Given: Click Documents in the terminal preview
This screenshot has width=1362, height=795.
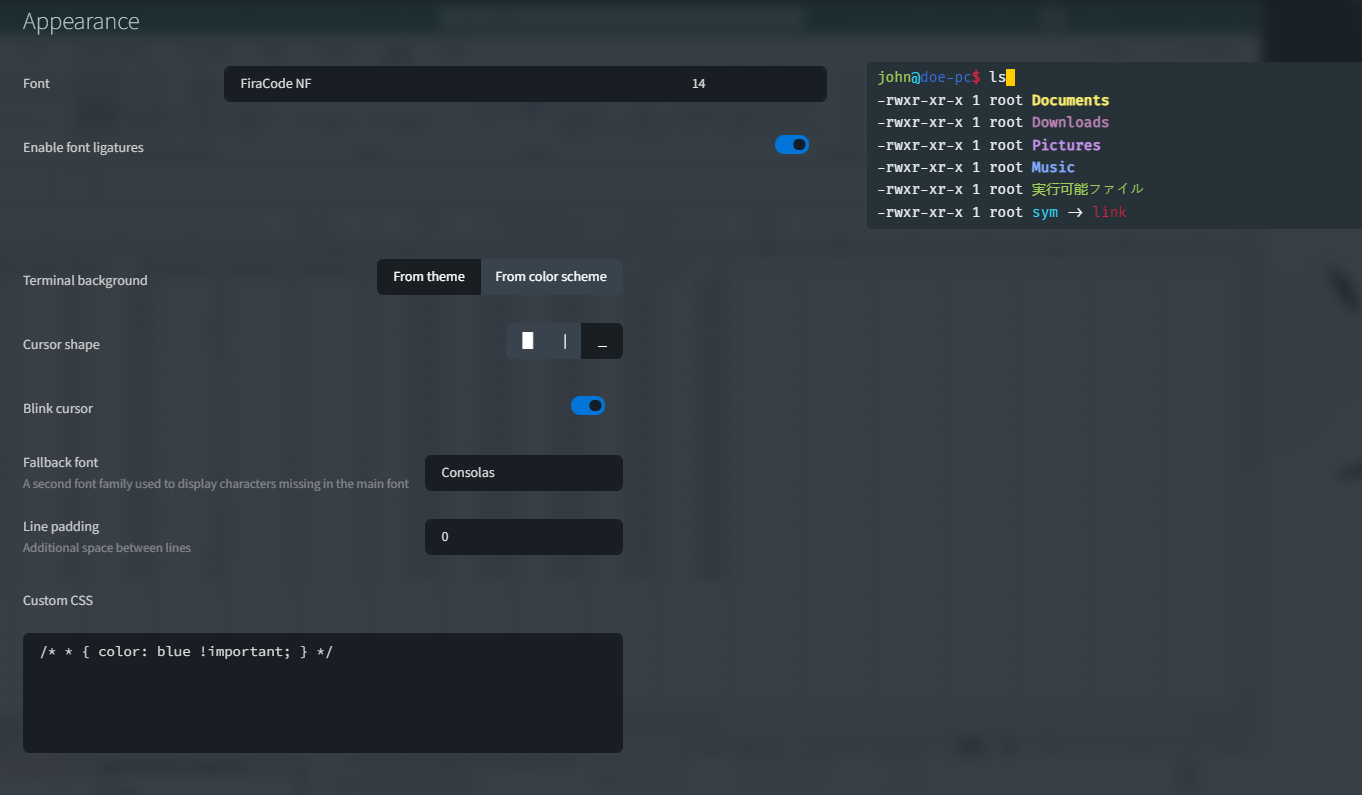Looking at the screenshot, I should point(1070,100).
